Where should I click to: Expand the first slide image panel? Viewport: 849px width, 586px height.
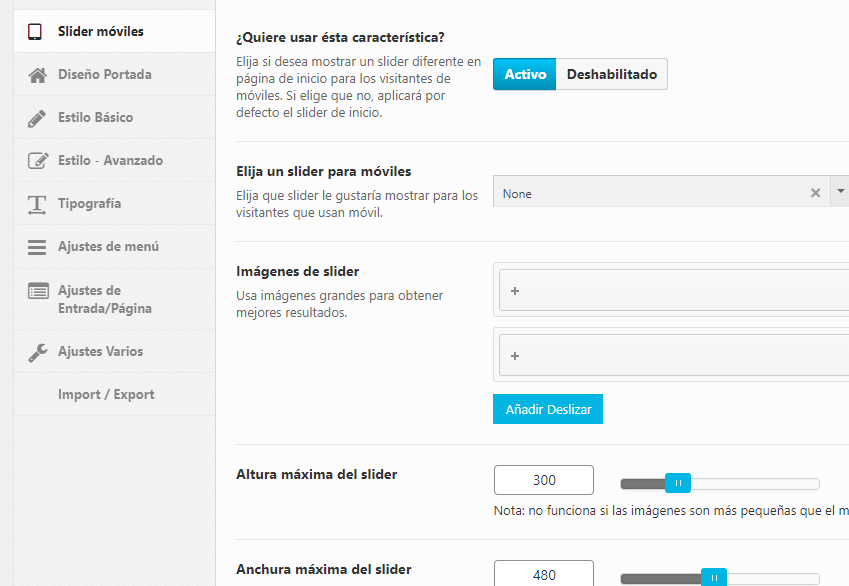pos(674,291)
